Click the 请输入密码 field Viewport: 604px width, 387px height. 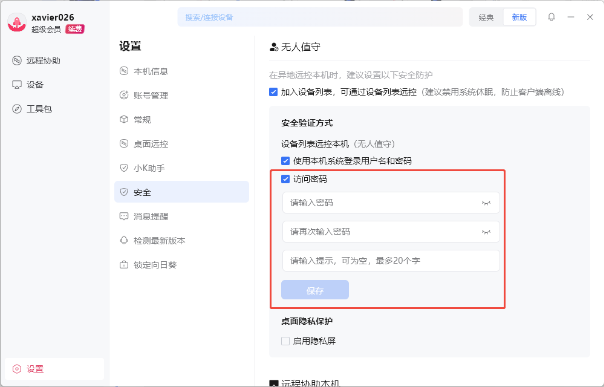click(391, 203)
